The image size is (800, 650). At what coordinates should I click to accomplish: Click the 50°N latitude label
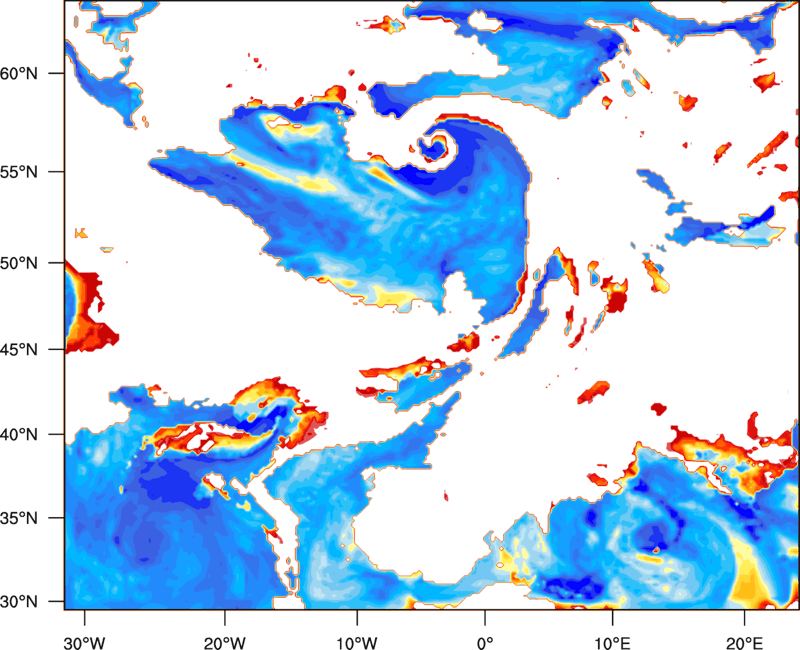(x=19, y=263)
